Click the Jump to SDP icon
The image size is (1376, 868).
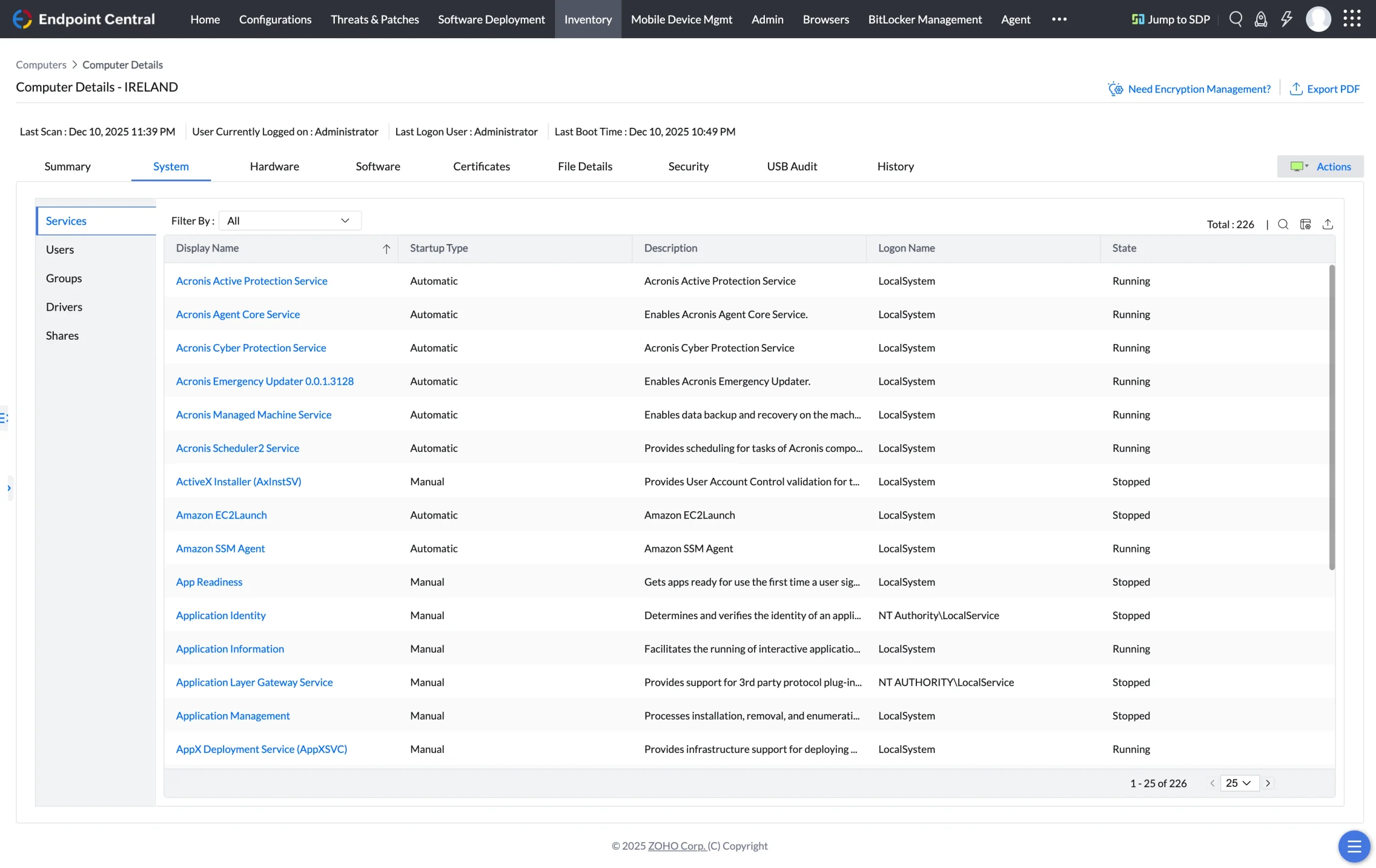(x=1138, y=19)
